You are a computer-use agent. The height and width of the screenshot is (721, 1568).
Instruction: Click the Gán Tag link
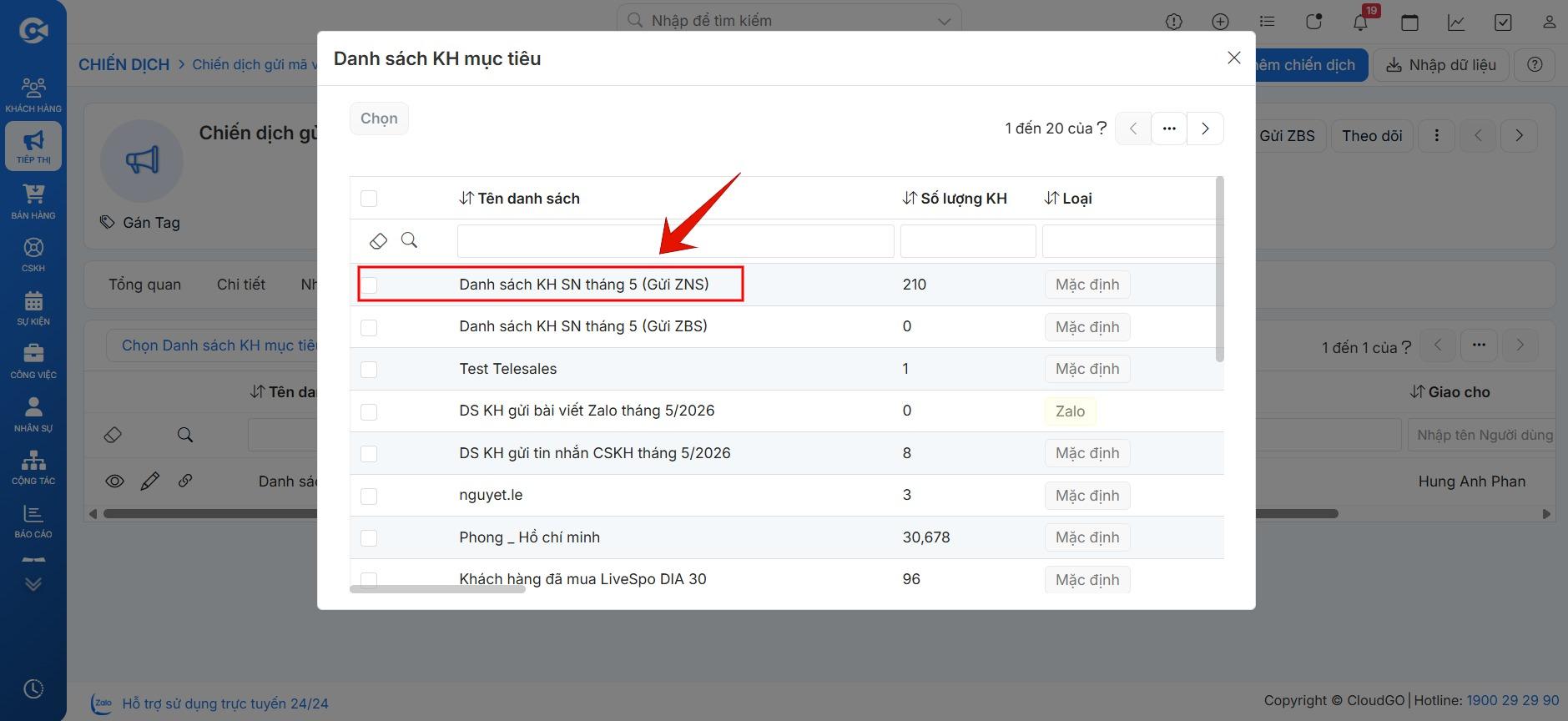pyautogui.click(x=140, y=223)
